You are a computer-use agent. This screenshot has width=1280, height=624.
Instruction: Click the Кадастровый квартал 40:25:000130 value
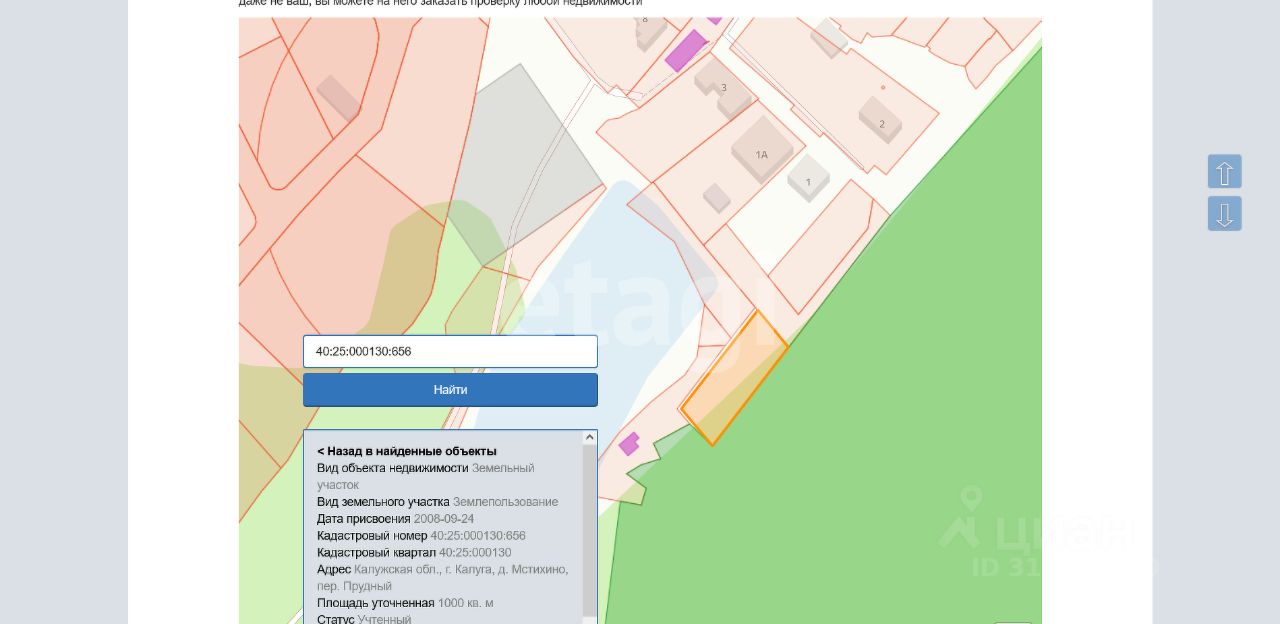point(475,553)
